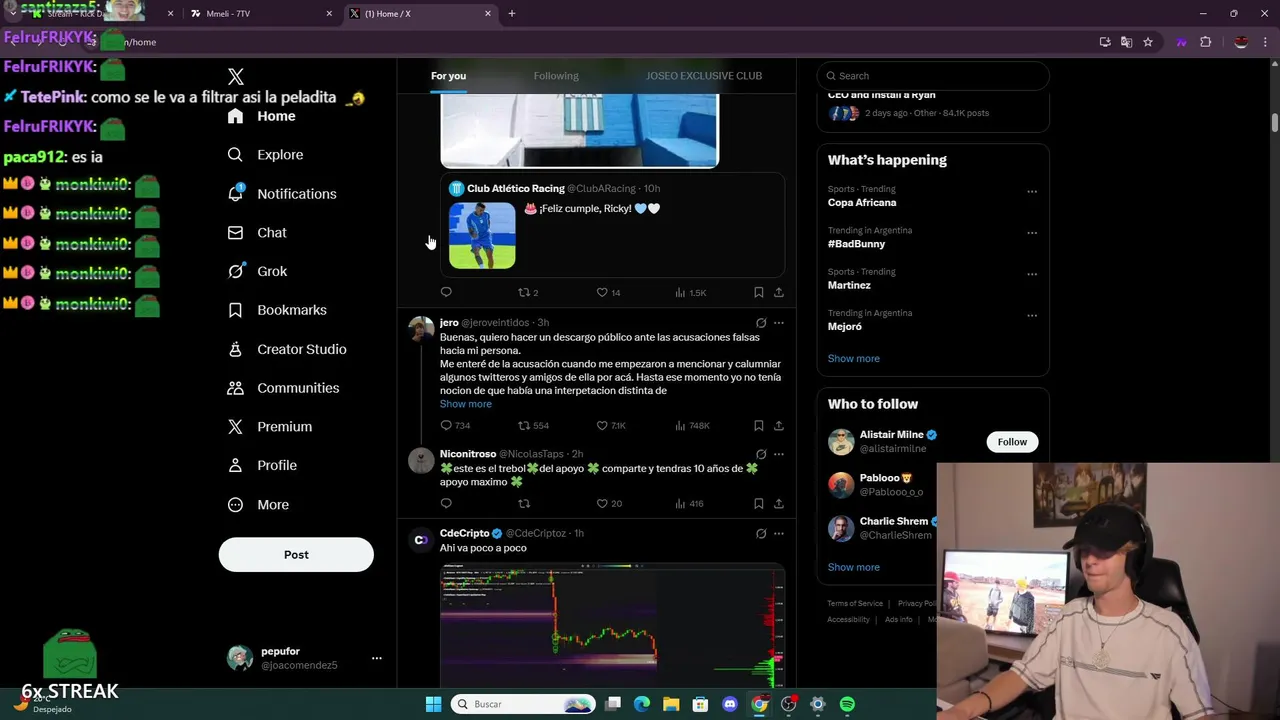Go to Home in sidebar
This screenshot has width=1280, height=720.
click(261, 116)
